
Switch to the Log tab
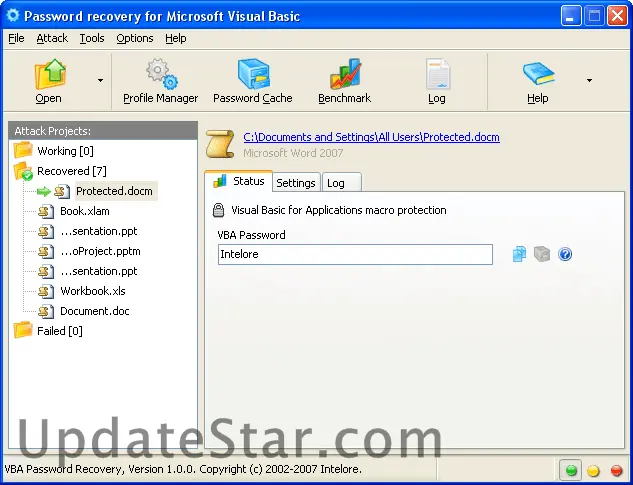coord(342,183)
